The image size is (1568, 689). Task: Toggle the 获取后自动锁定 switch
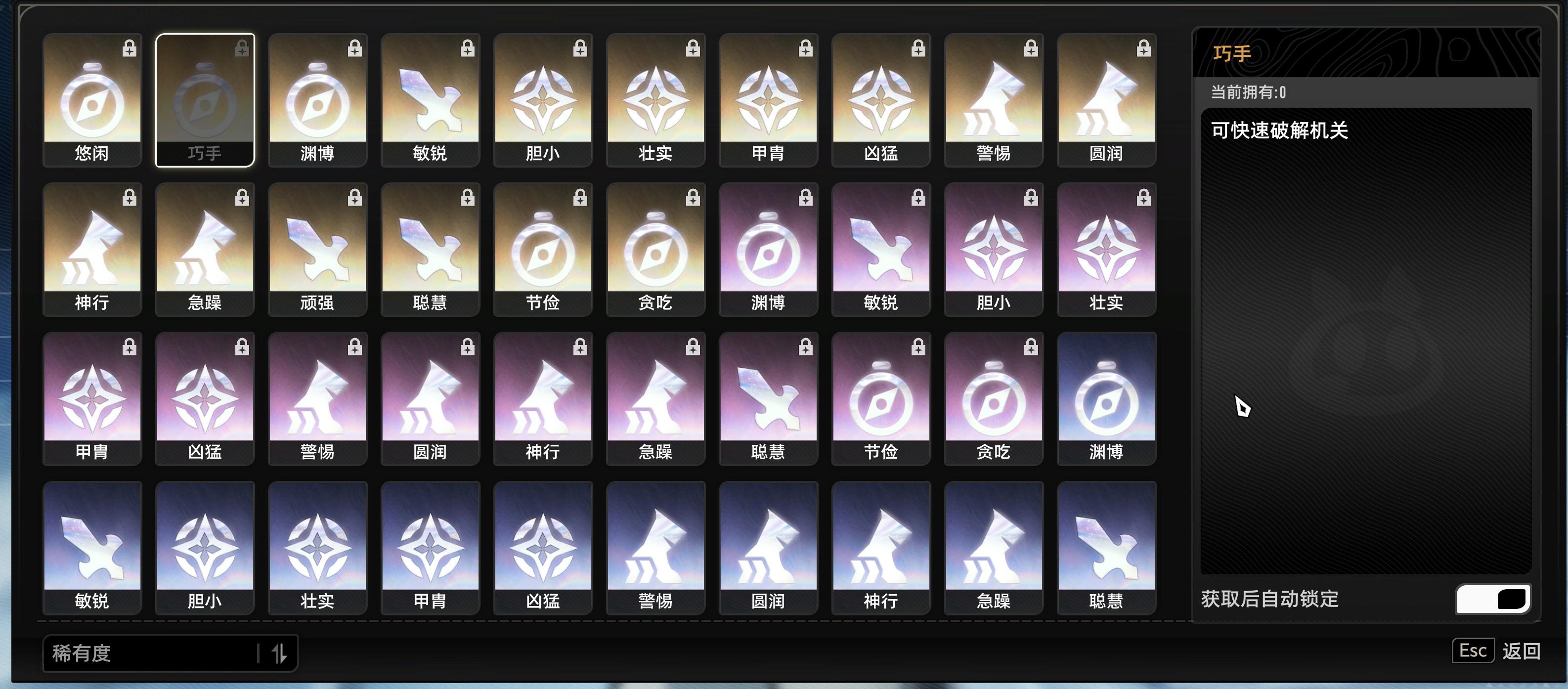1492,599
